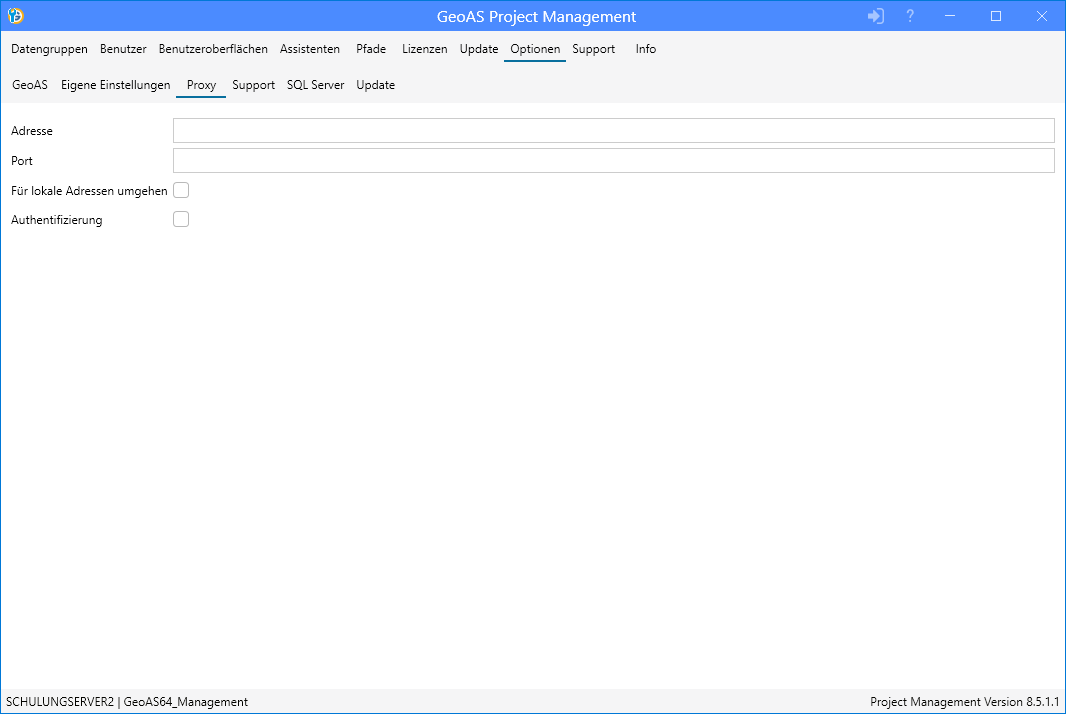The image size is (1066, 714).
Task: Enable 'Für lokale Adressen umgehen' checkbox
Action: click(181, 190)
